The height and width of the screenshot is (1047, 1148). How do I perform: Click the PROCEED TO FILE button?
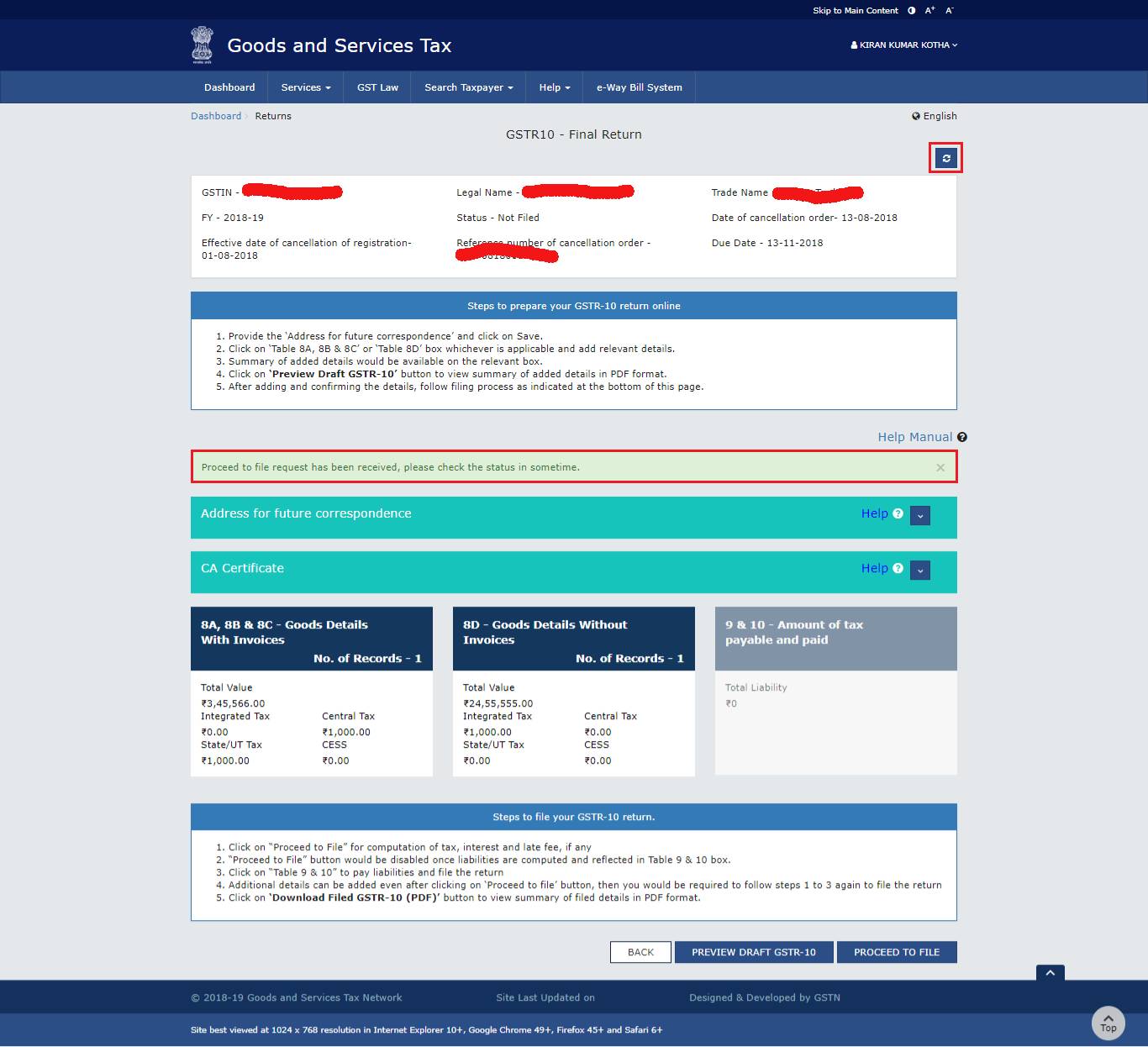click(897, 952)
